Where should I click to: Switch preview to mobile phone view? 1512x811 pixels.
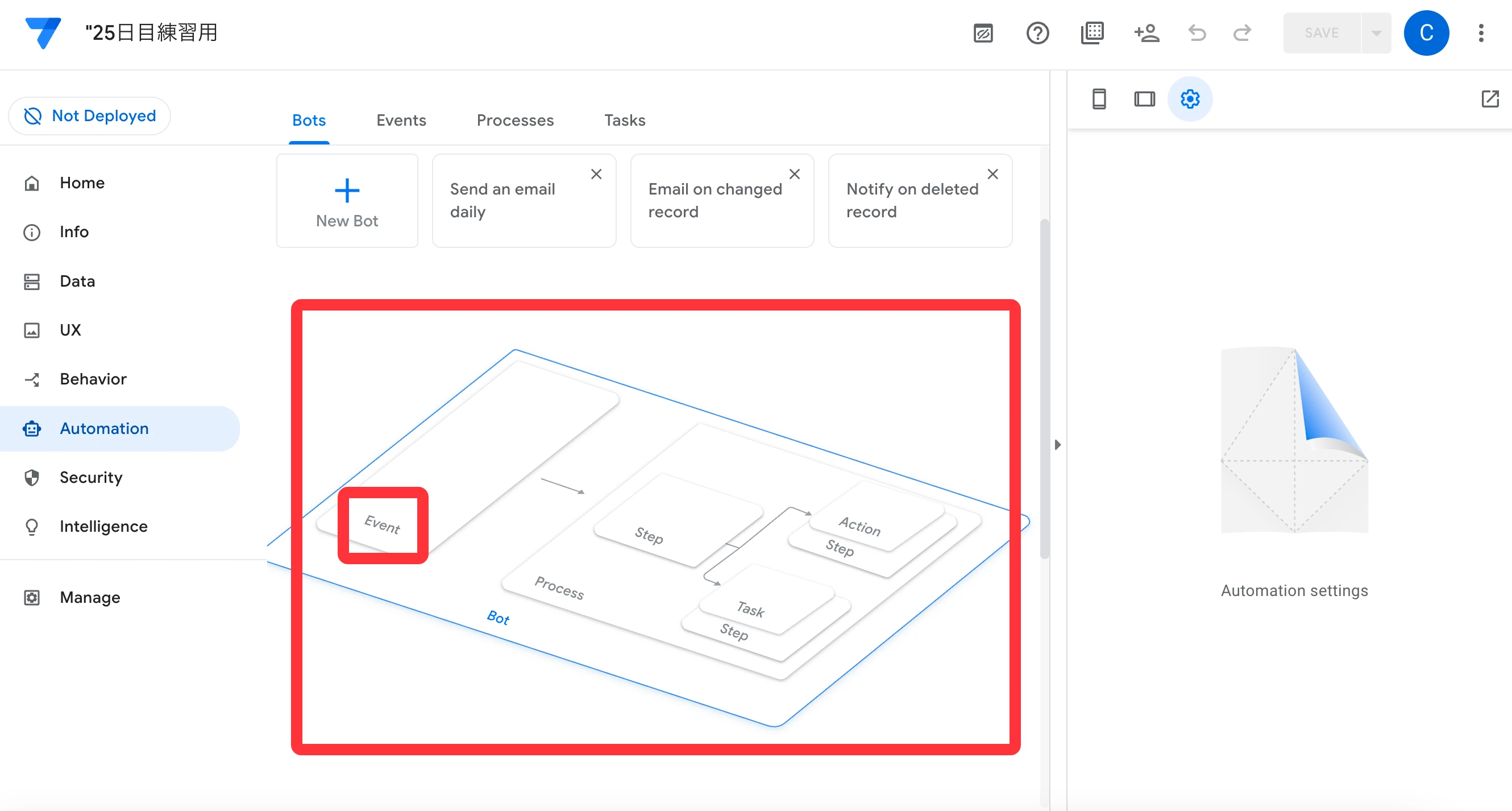(x=1099, y=98)
